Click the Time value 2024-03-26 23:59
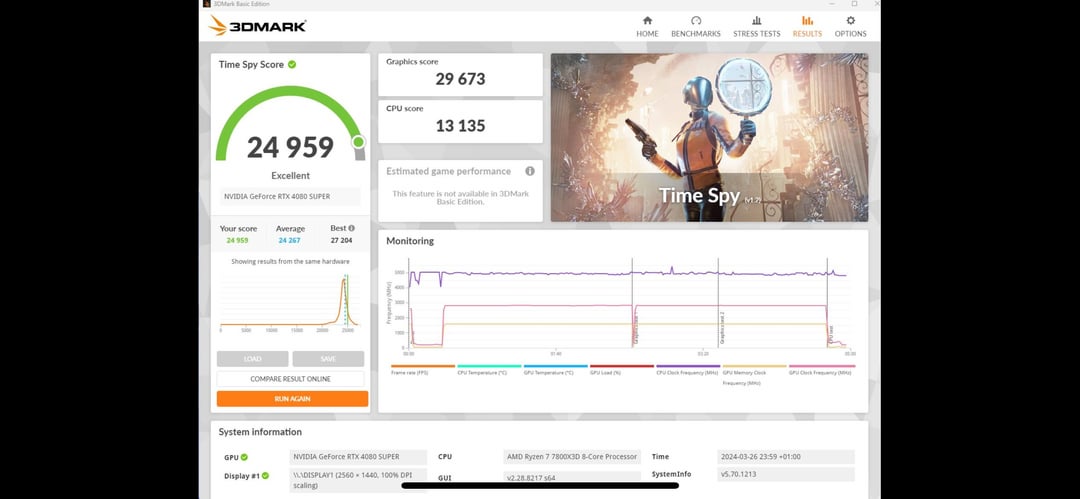This screenshot has width=1080, height=499. [785, 457]
